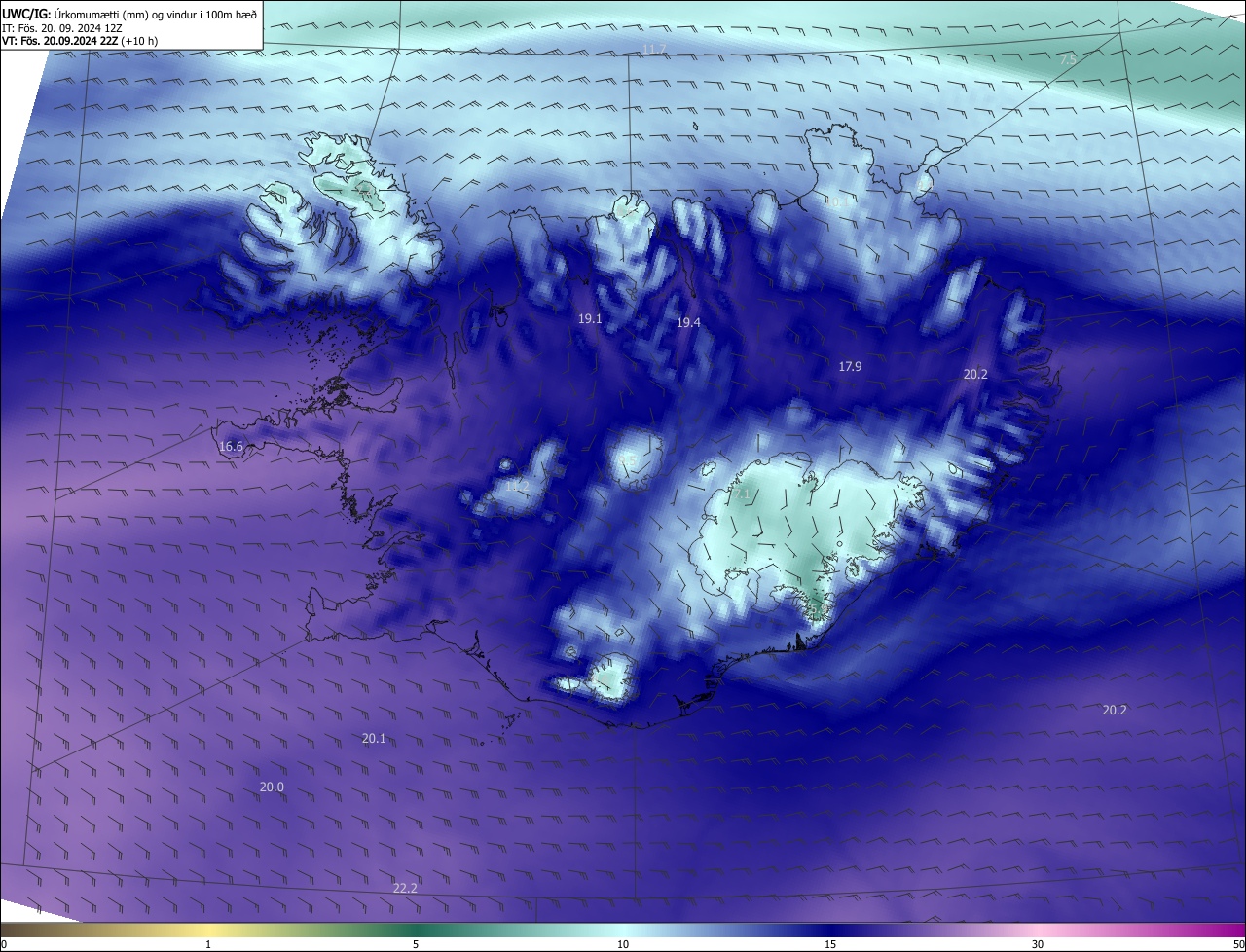Screen dimensions: 1246x952
Task: Click the 19.4 value label on the map
Action: 688,322
